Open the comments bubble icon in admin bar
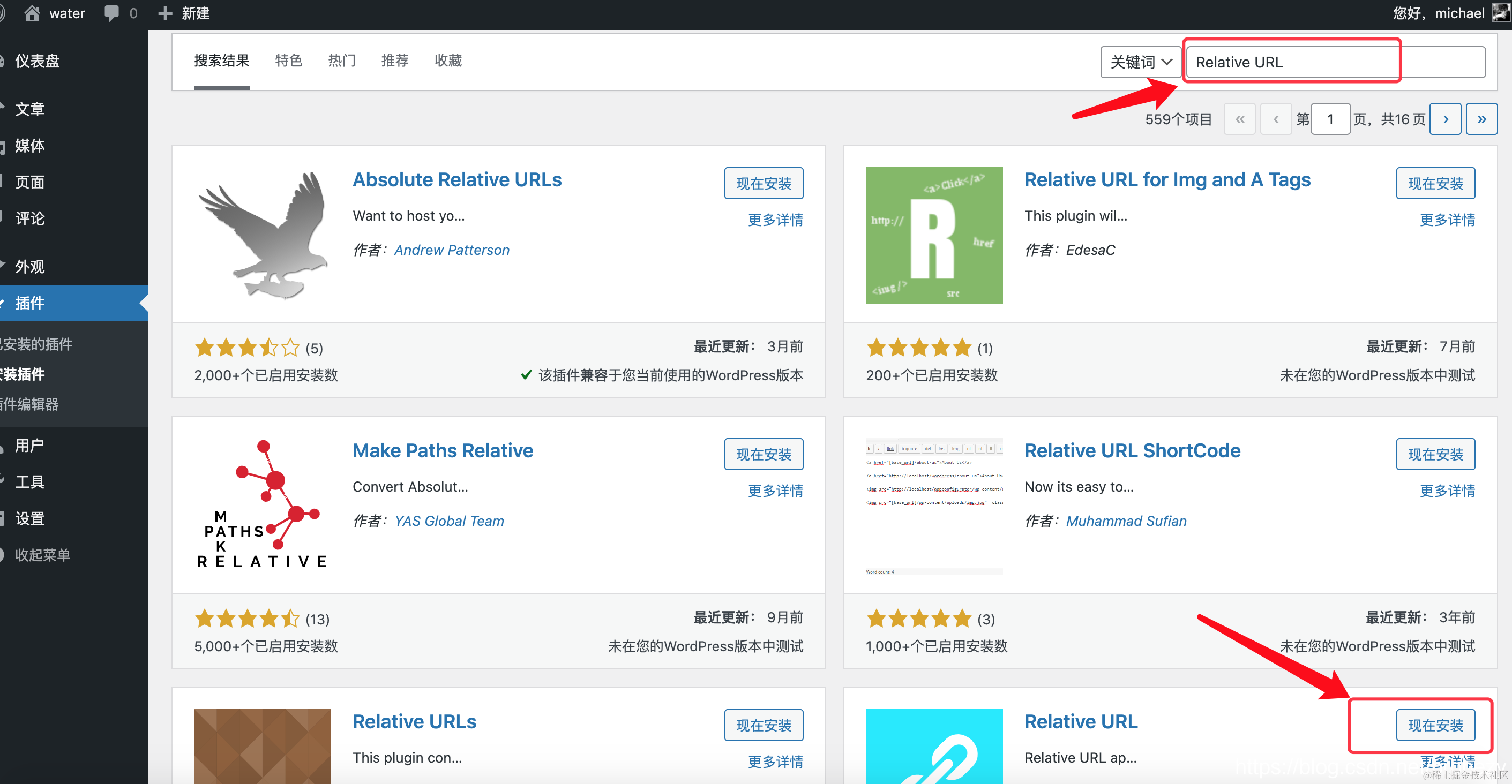The width and height of the screenshot is (1512, 784). 111,13
